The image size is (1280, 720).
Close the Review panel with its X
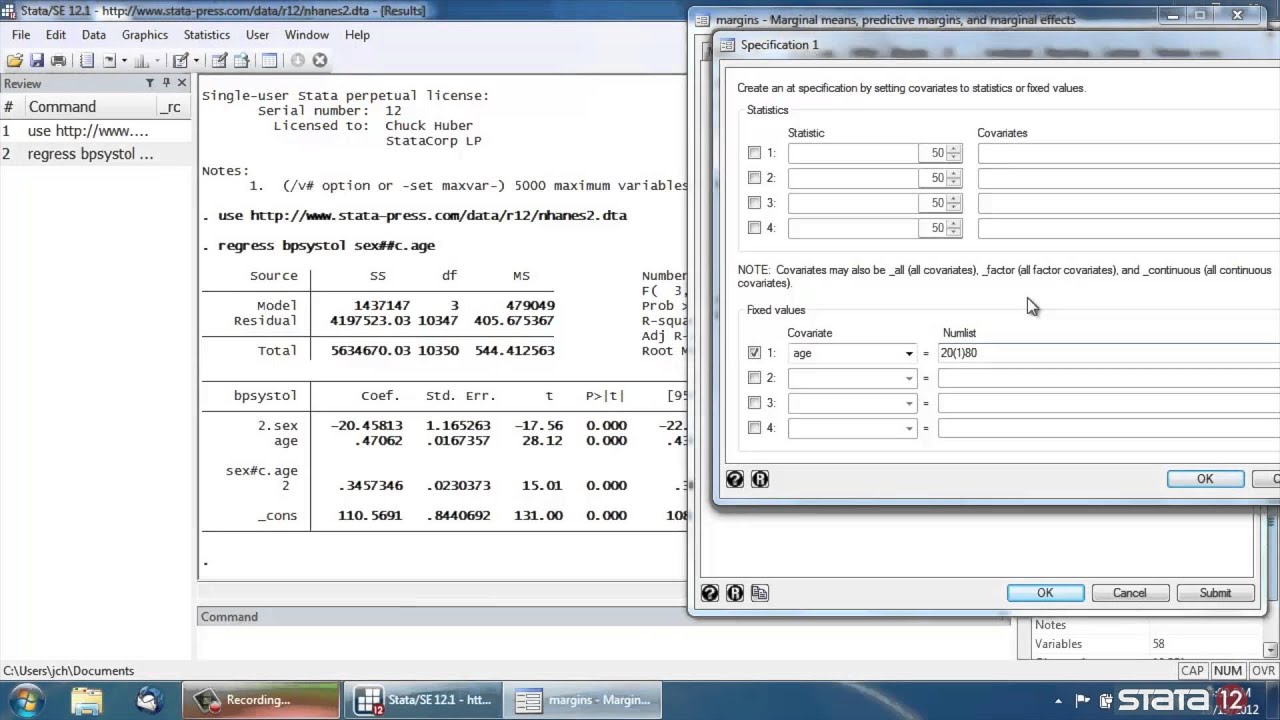(182, 83)
